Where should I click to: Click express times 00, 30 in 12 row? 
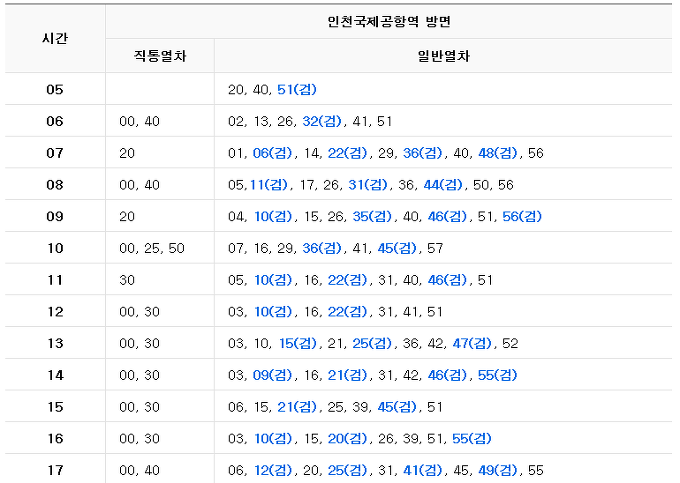(139, 312)
